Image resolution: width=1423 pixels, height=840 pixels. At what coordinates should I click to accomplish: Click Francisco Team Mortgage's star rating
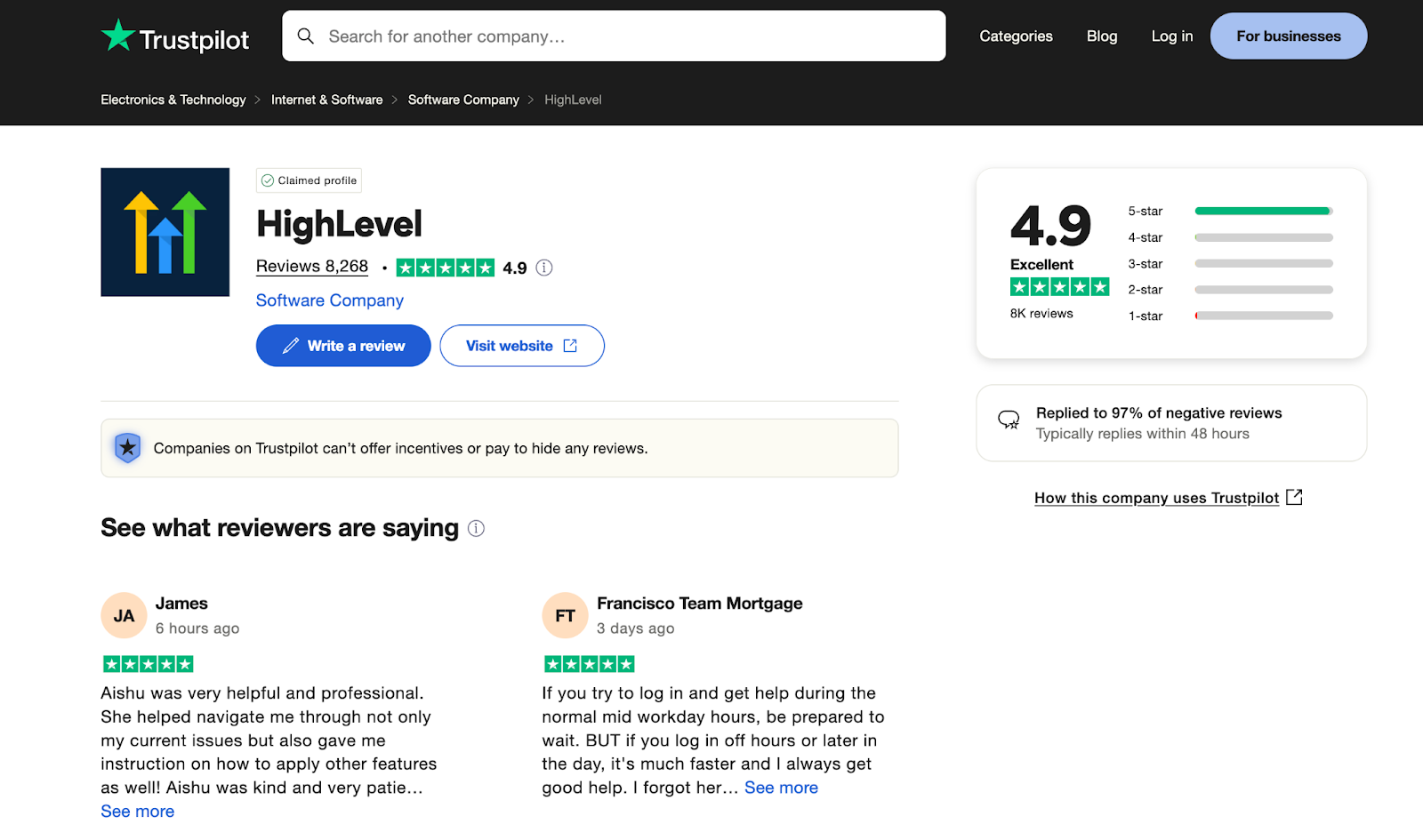[x=589, y=664]
